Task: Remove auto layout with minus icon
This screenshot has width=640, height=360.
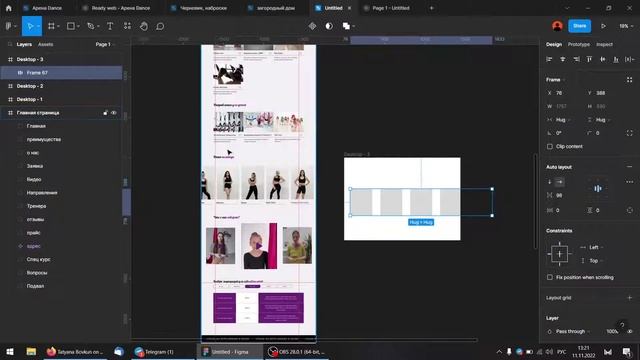Action: click(x=629, y=167)
